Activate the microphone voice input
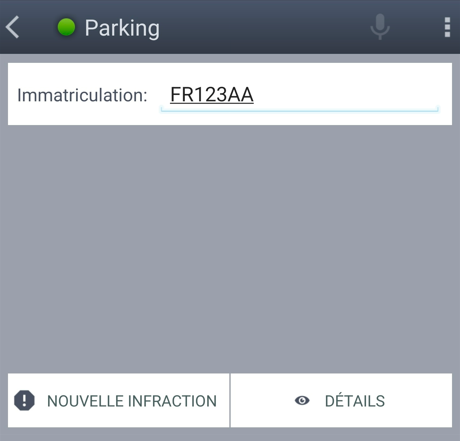Image resolution: width=460 pixels, height=441 pixels. point(380,27)
